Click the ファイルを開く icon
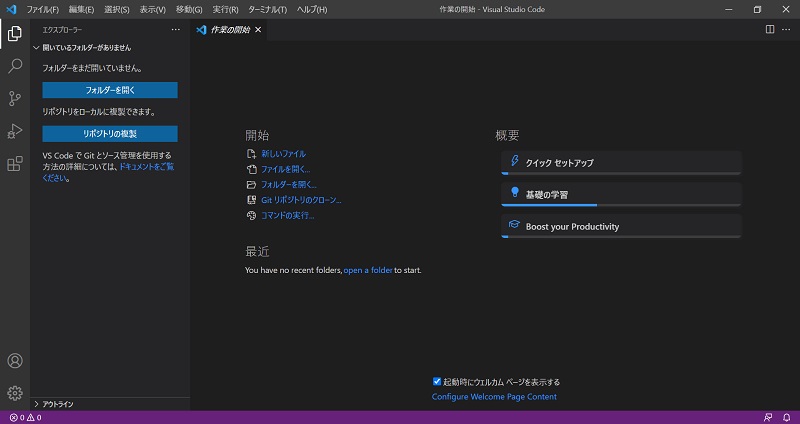The width and height of the screenshot is (800, 424). click(x=251, y=169)
